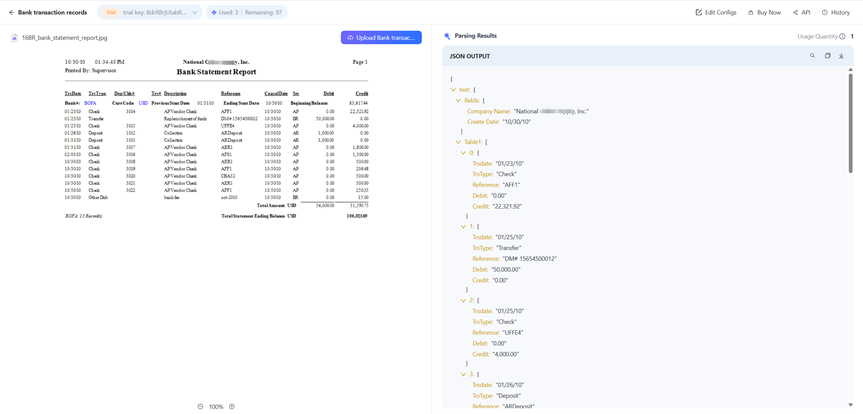Collapse the "Table1" node
The width and height of the screenshot is (863, 414).
tap(458, 142)
